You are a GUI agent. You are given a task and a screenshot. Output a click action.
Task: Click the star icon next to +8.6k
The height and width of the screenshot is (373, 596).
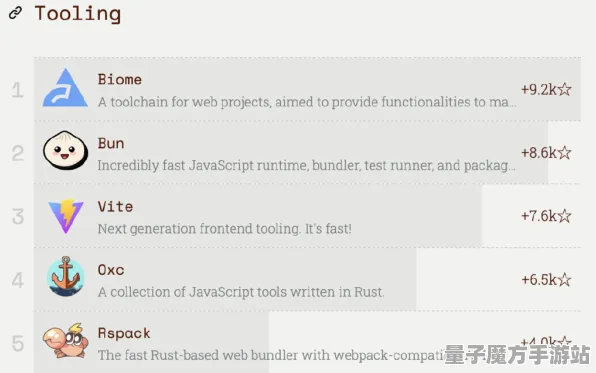click(565, 153)
